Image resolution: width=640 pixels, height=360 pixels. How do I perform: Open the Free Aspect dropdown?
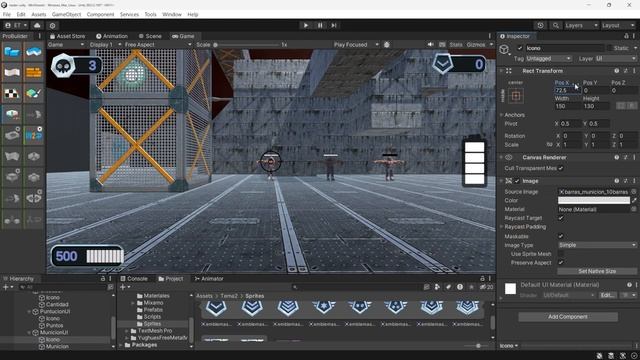tap(158, 44)
